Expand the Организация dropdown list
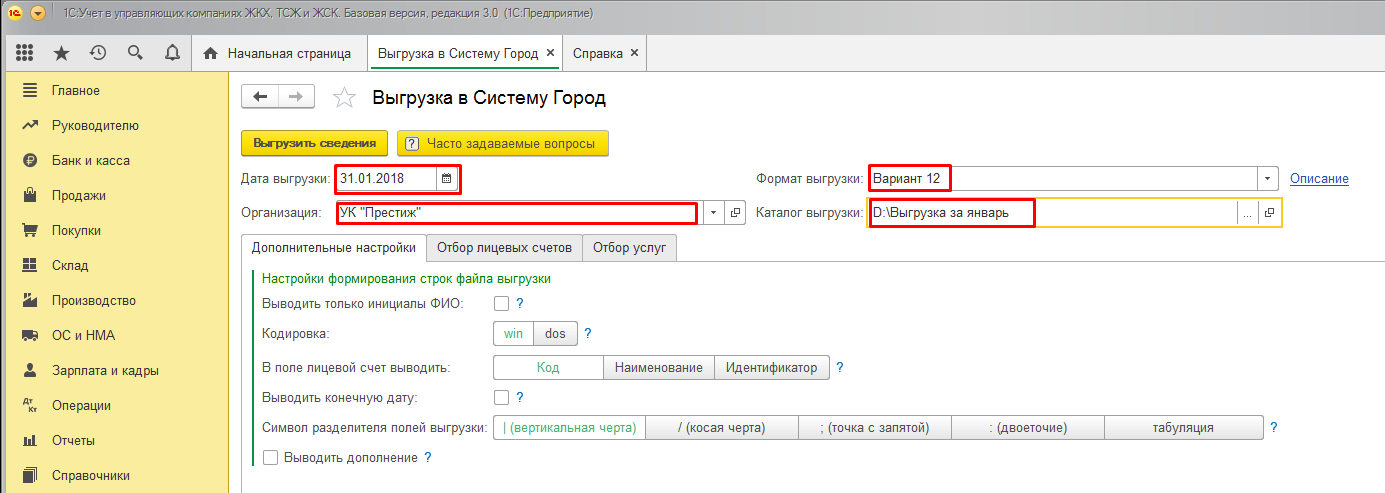Screen dimensions: 1385x493 pyautogui.click(x=714, y=213)
